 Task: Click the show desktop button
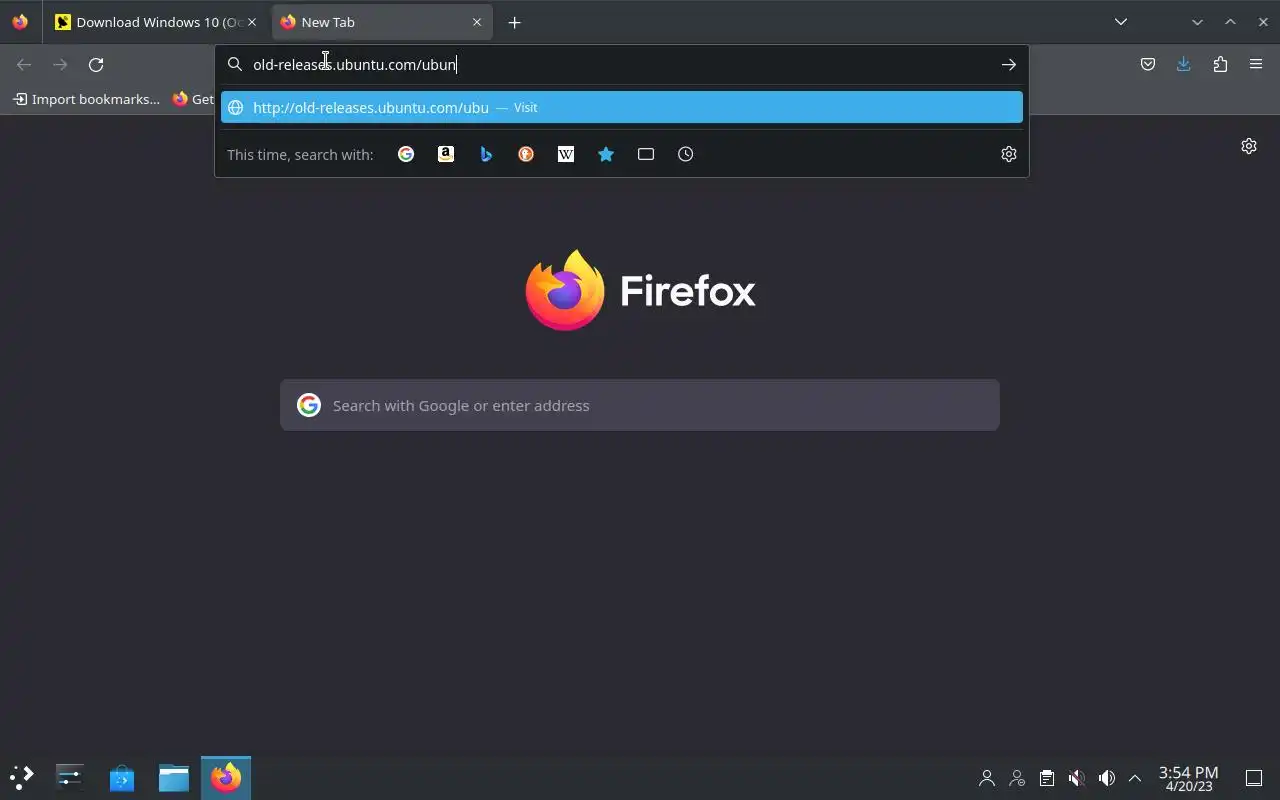[x=1254, y=778]
